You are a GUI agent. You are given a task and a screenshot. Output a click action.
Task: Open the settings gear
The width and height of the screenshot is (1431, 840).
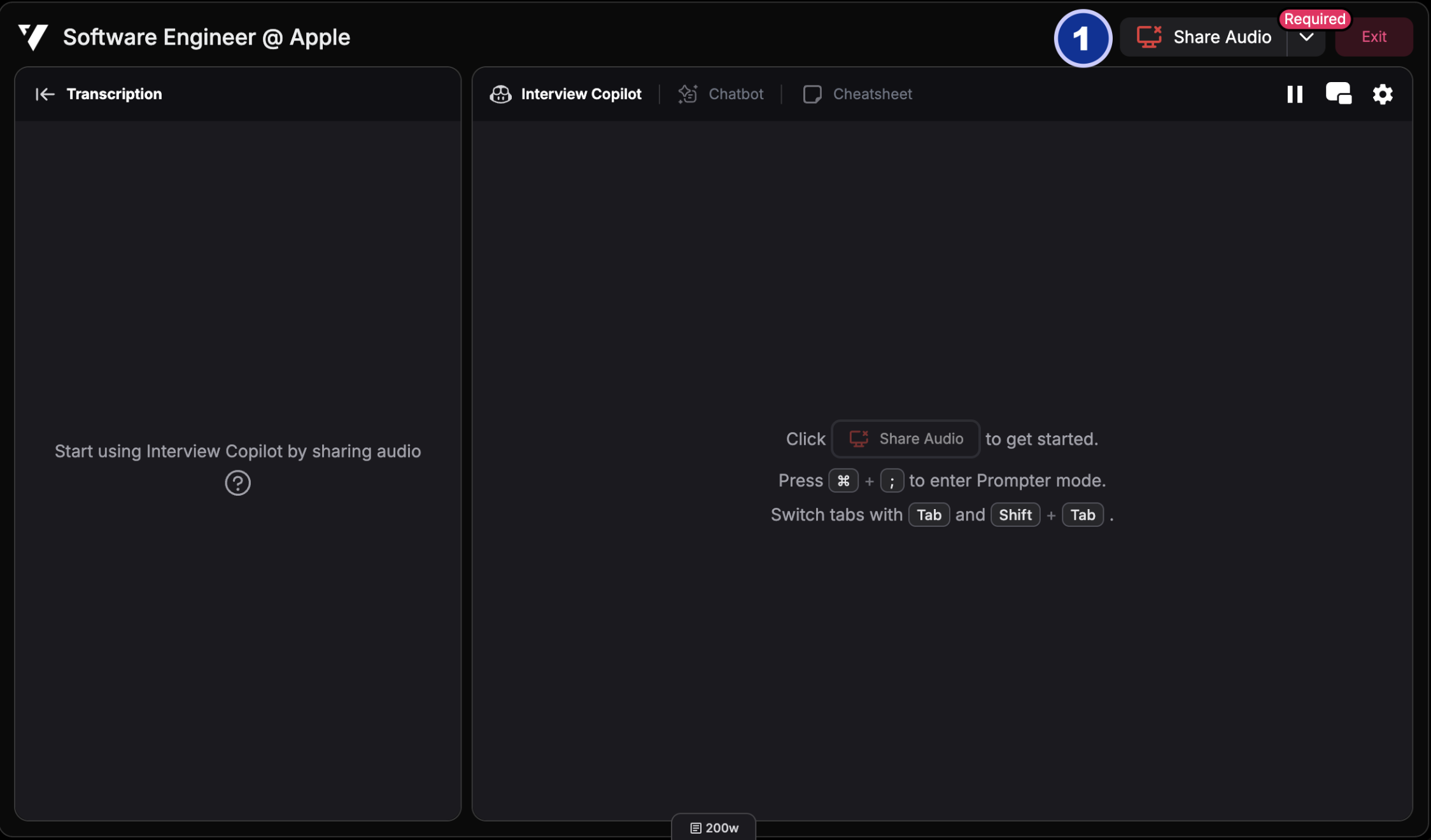pyautogui.click(x=1383, y=94)
